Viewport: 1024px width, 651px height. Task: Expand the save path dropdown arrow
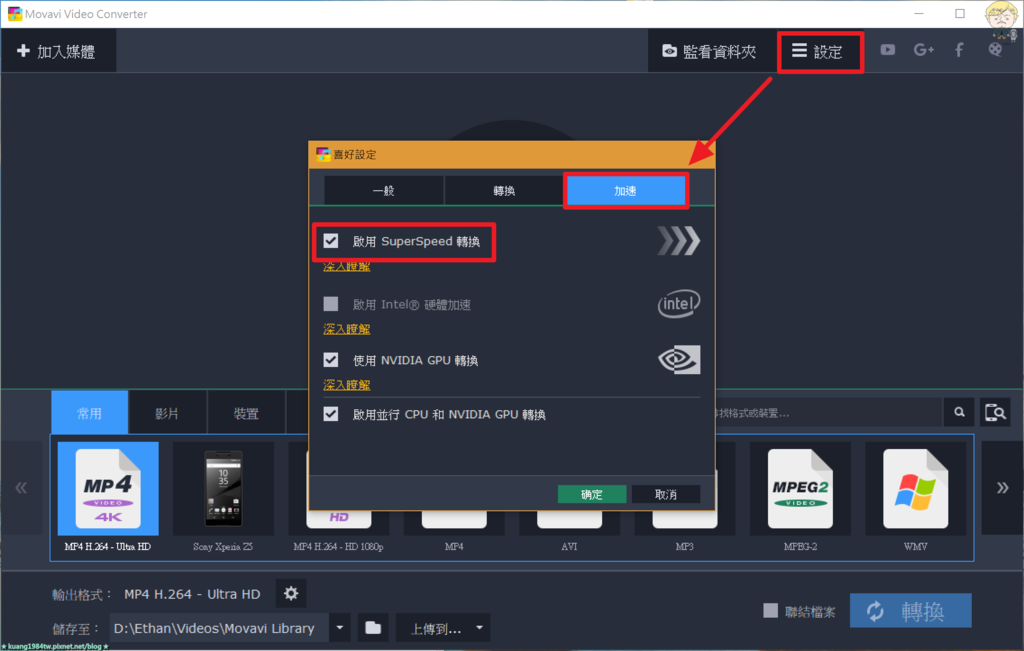(340, 628)
